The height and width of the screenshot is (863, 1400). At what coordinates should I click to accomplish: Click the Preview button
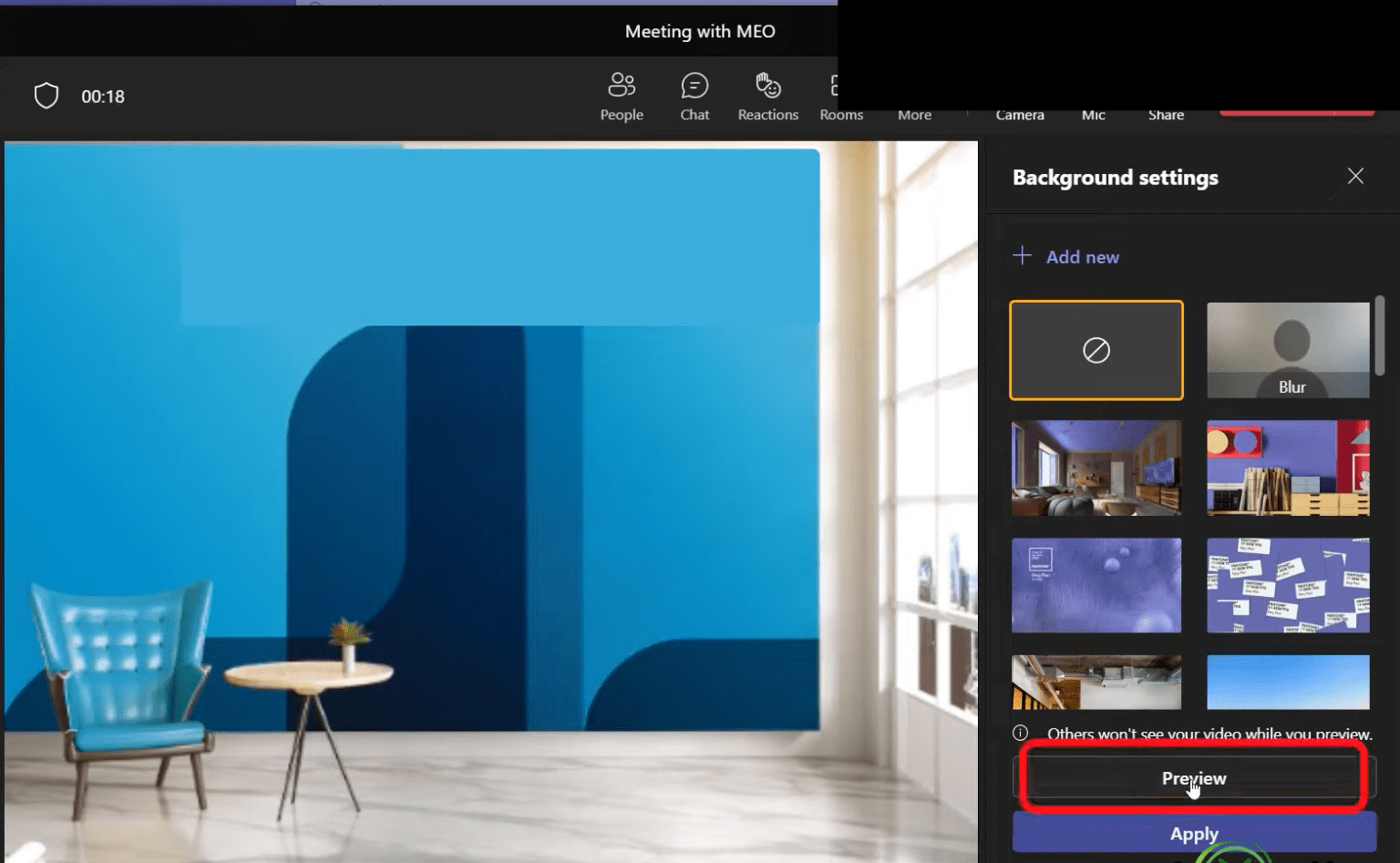coord(1193,778)
